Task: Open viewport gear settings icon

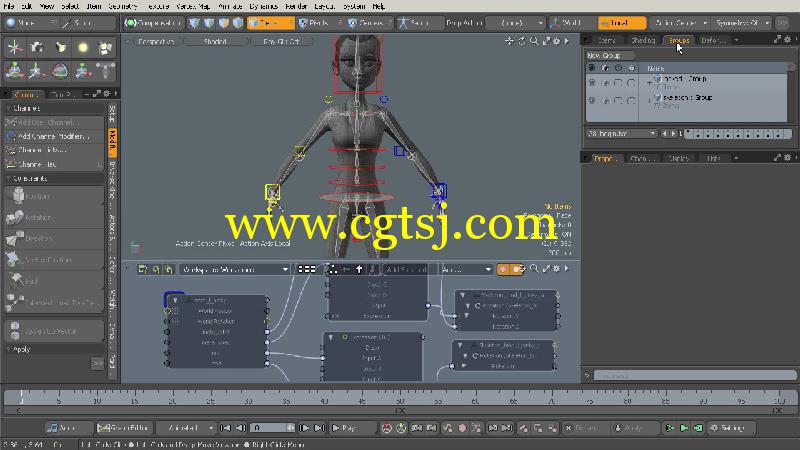Action: 557,41
